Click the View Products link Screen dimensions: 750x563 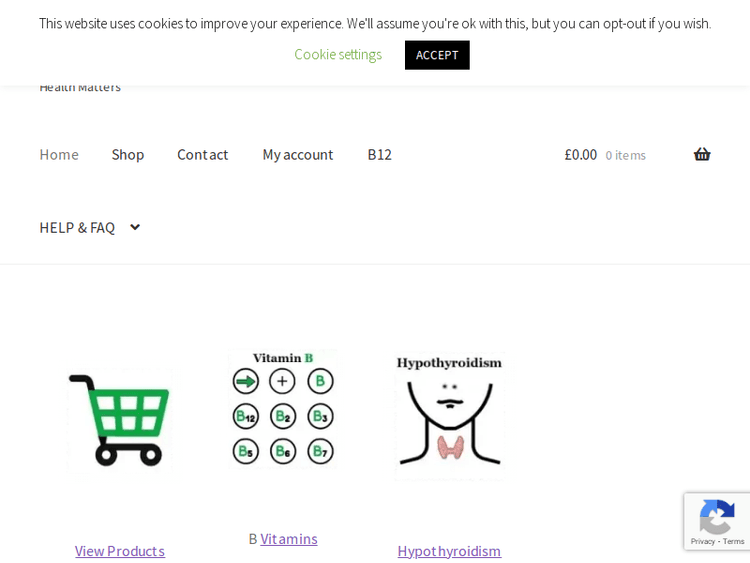[x=120, y=550]
